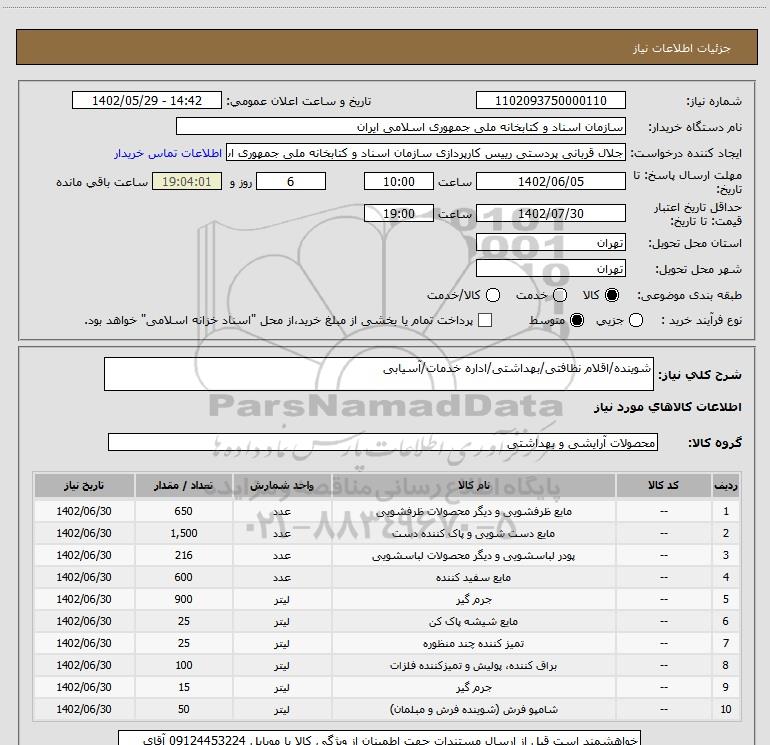The height and width of the screenshot is (745, 770).
Task: Click the quantity cell 1,500
Action: click(x=184, y=533)
